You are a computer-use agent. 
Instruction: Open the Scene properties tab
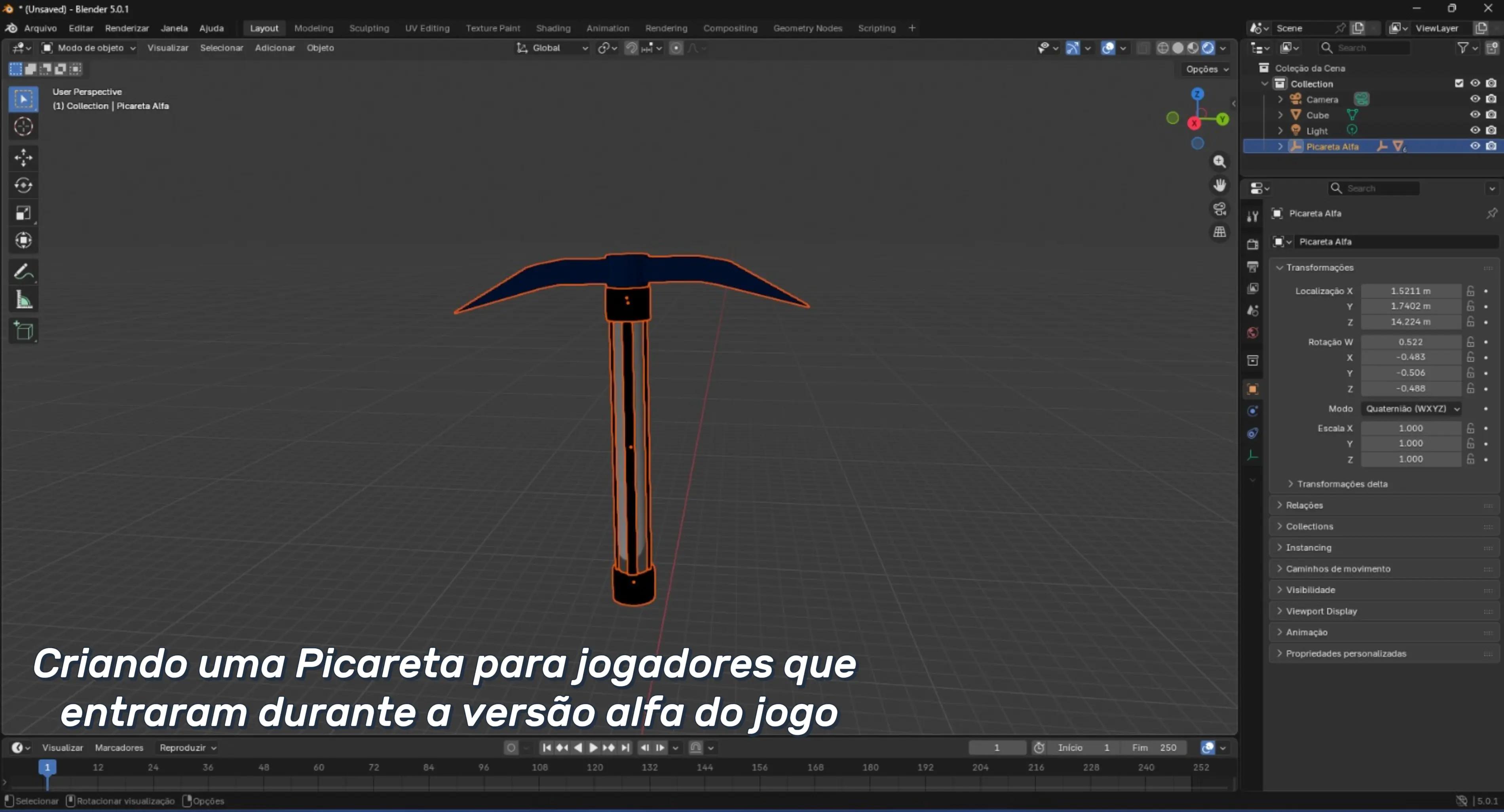pyautogui.click(x=1252, y=311)
